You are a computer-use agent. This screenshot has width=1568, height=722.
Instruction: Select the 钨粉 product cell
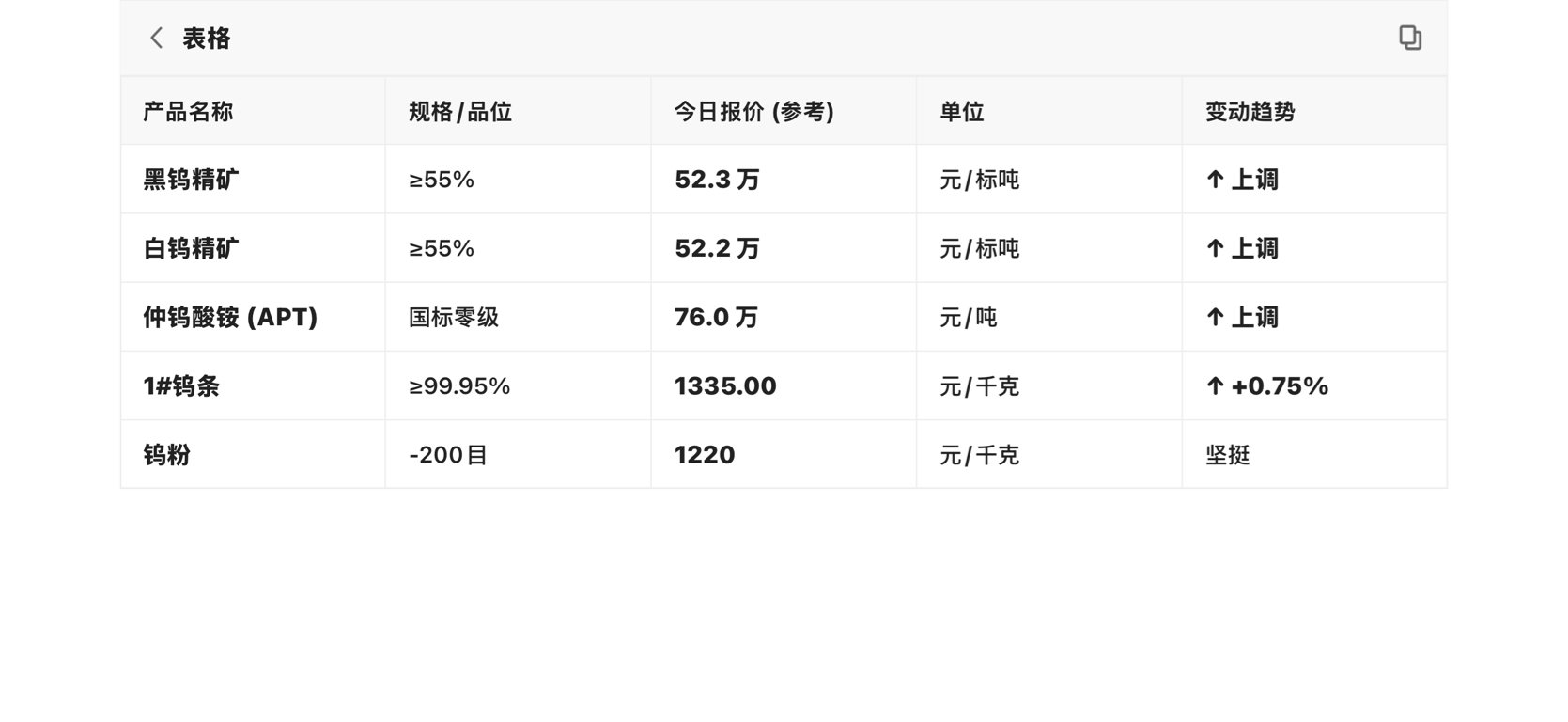[x=167, y=455]
